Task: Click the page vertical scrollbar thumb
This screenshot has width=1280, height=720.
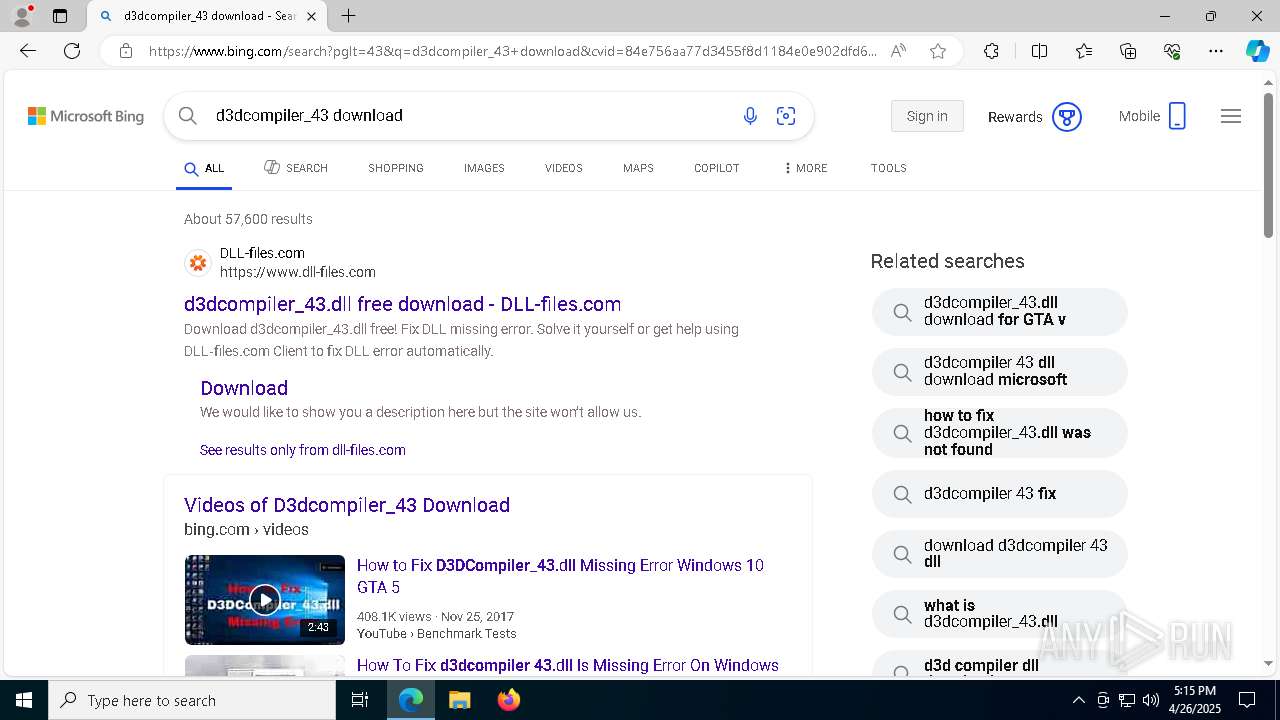Action: pyautogui.click(x=1269, y=165)
